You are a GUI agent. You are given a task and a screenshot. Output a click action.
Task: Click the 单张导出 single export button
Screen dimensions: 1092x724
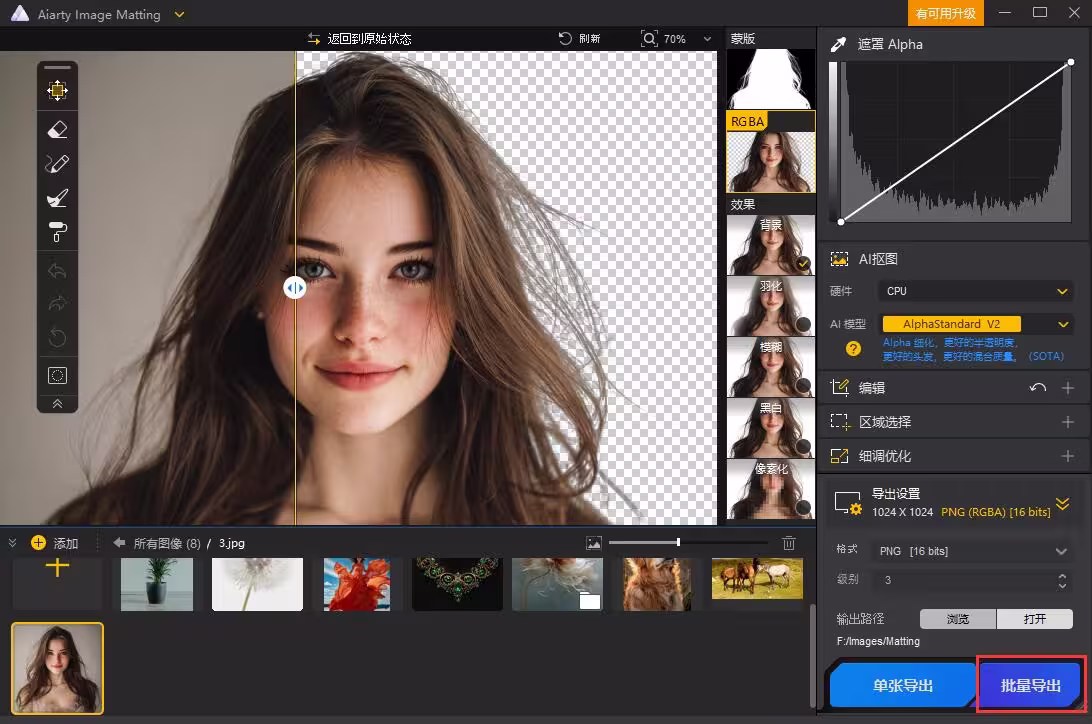point(902,685)
